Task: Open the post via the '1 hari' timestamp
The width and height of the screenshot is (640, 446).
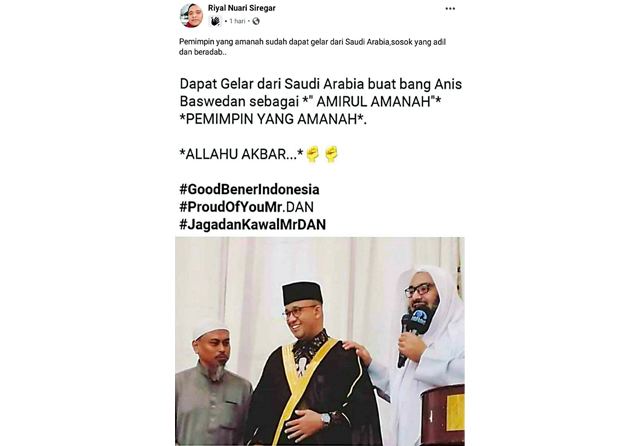Action: [237, 21]
